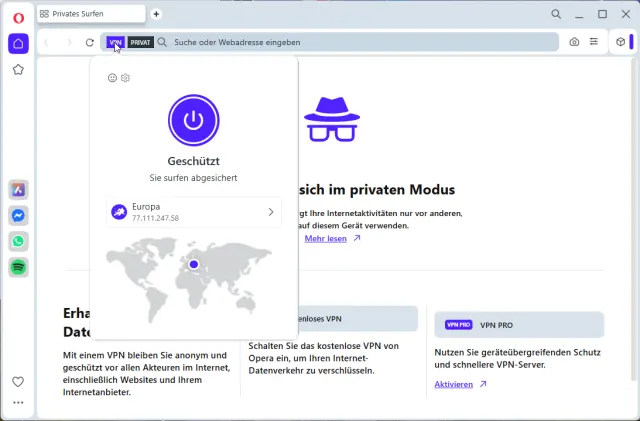Click the smiley feedback icon in VPN popup
Screen dimensions: 640x421
[112, 78]
